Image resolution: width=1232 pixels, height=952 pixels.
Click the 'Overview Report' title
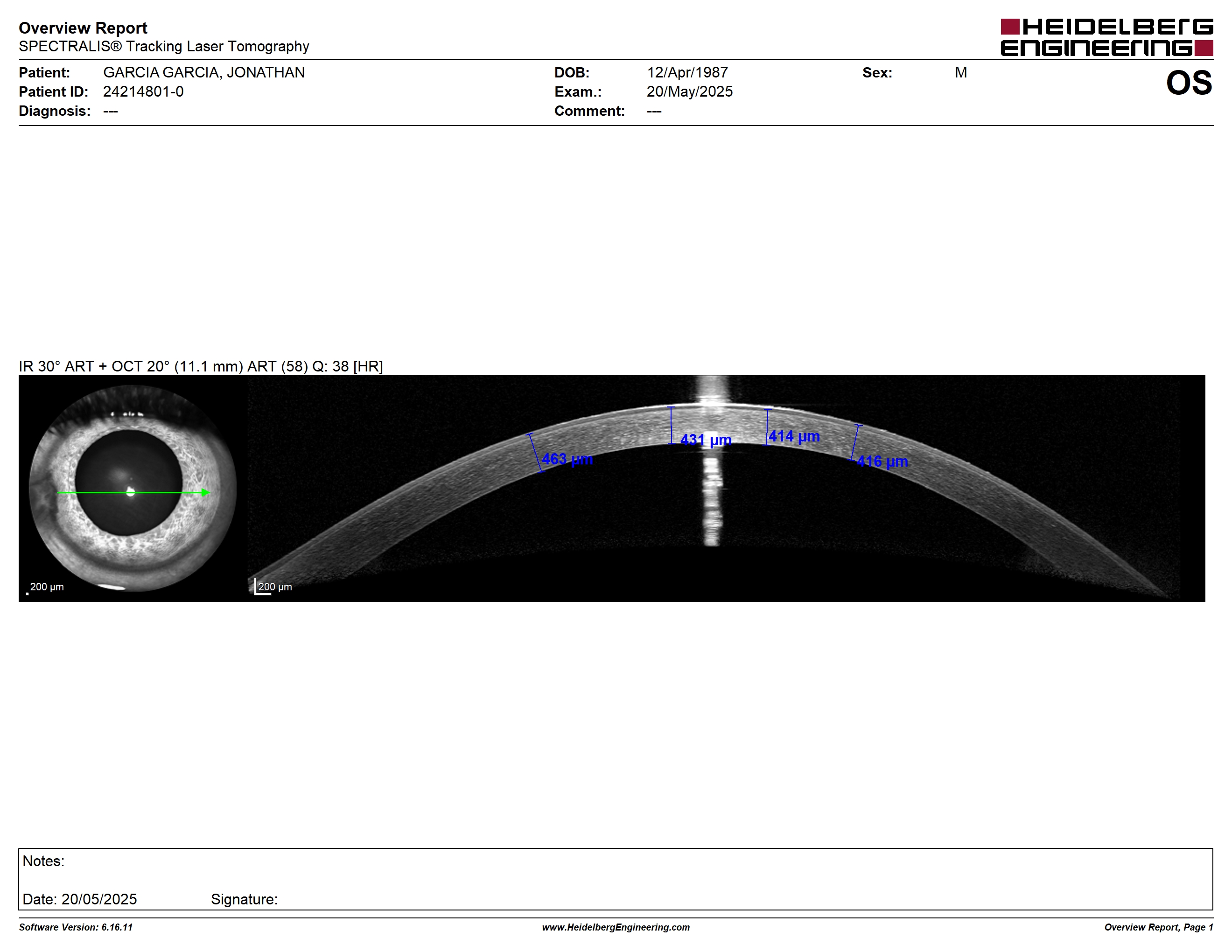(x=83, y=28)
